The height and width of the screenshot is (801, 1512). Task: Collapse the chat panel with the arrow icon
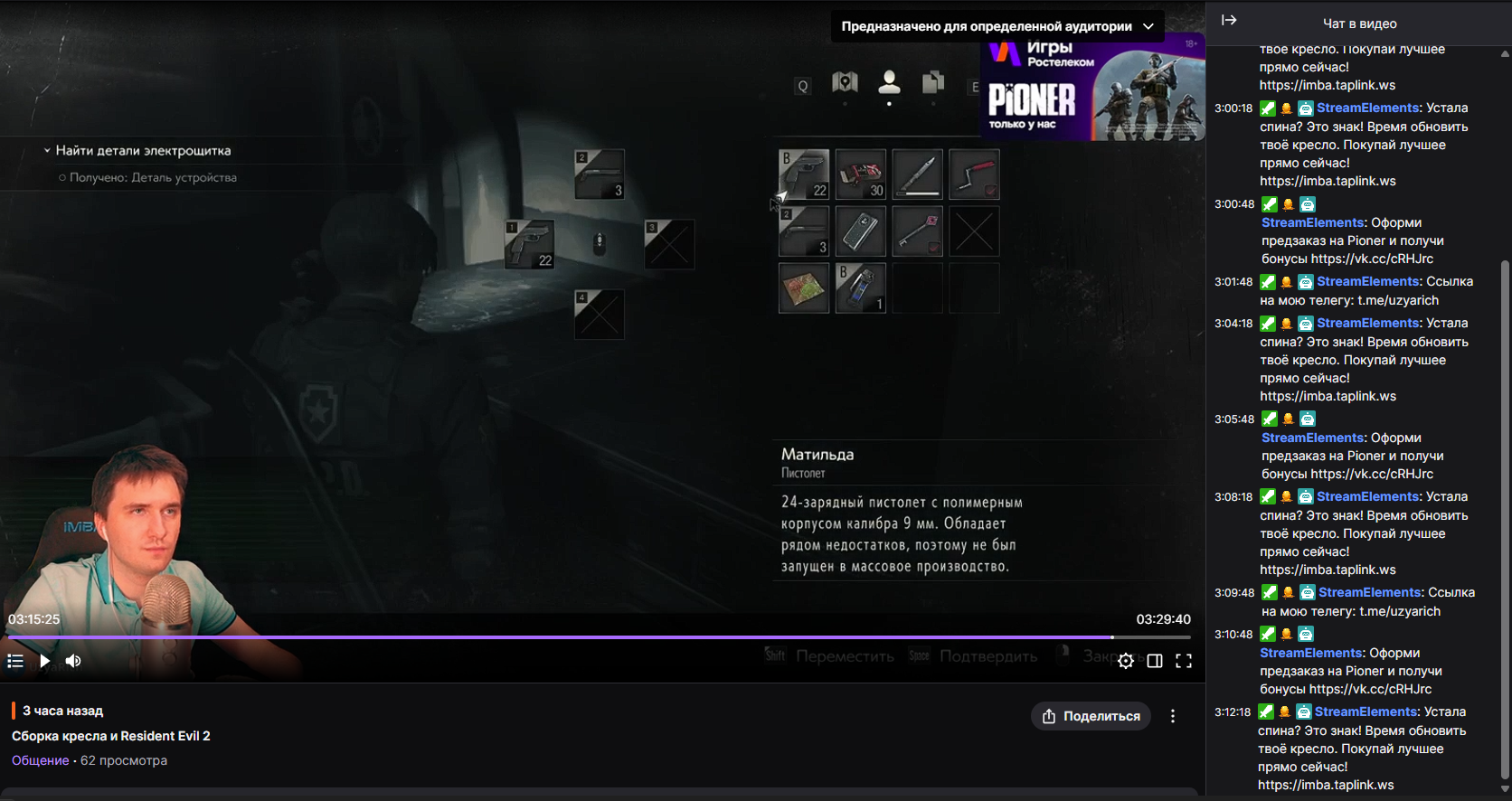pos(1229,20)
